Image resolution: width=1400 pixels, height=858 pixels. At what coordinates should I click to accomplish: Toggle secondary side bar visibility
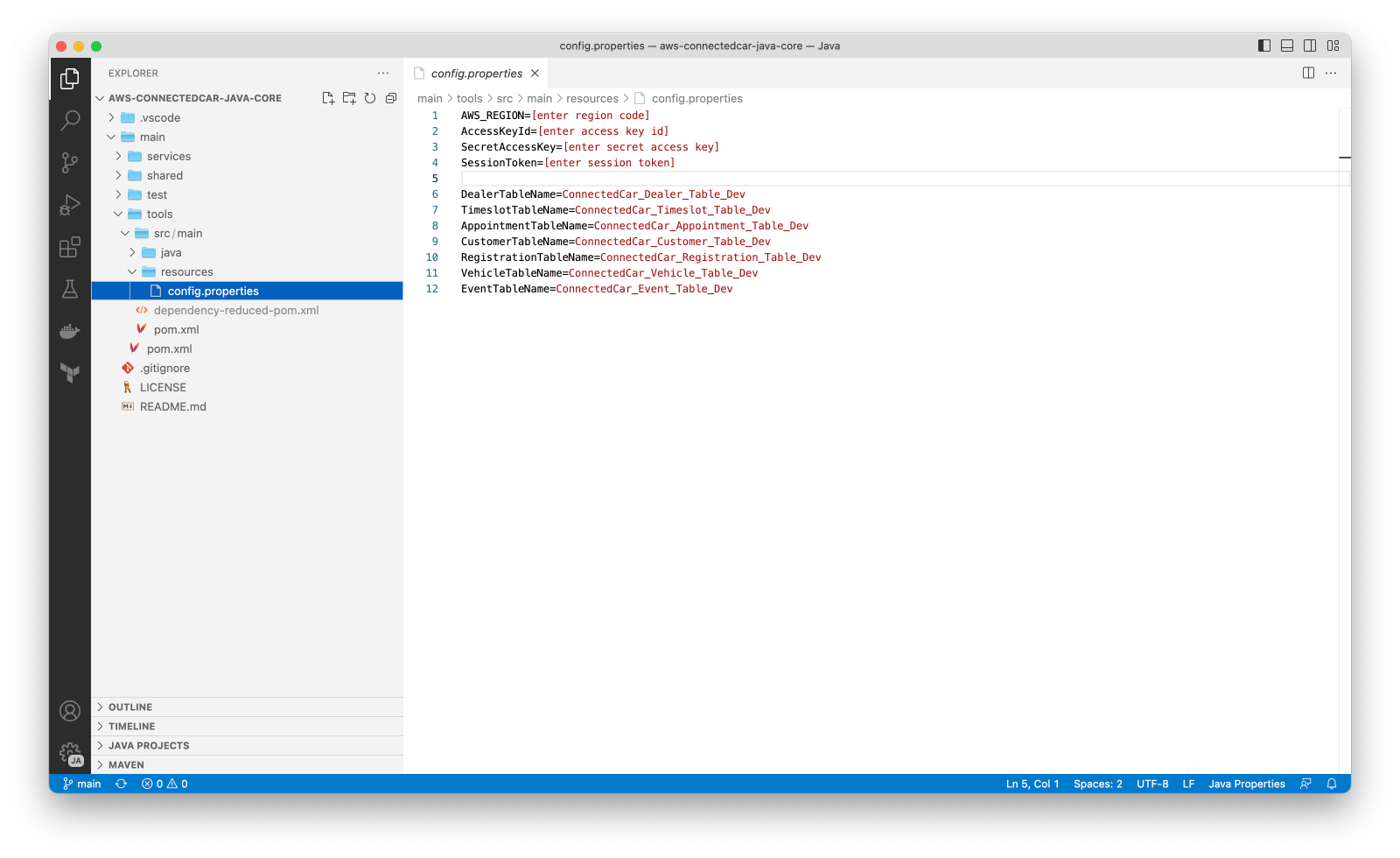1310,46
